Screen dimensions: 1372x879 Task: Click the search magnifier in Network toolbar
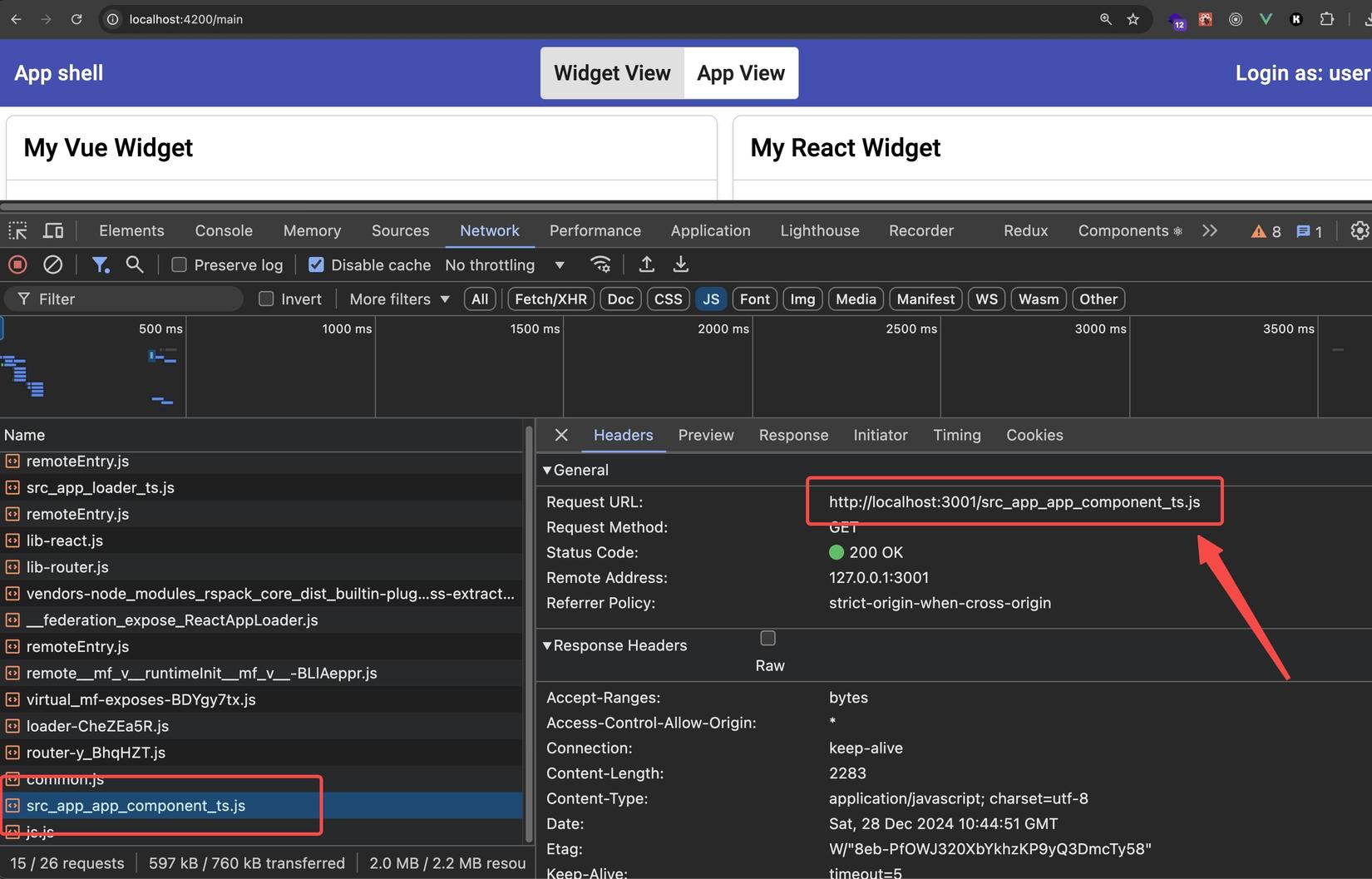(x=134, y=264)
